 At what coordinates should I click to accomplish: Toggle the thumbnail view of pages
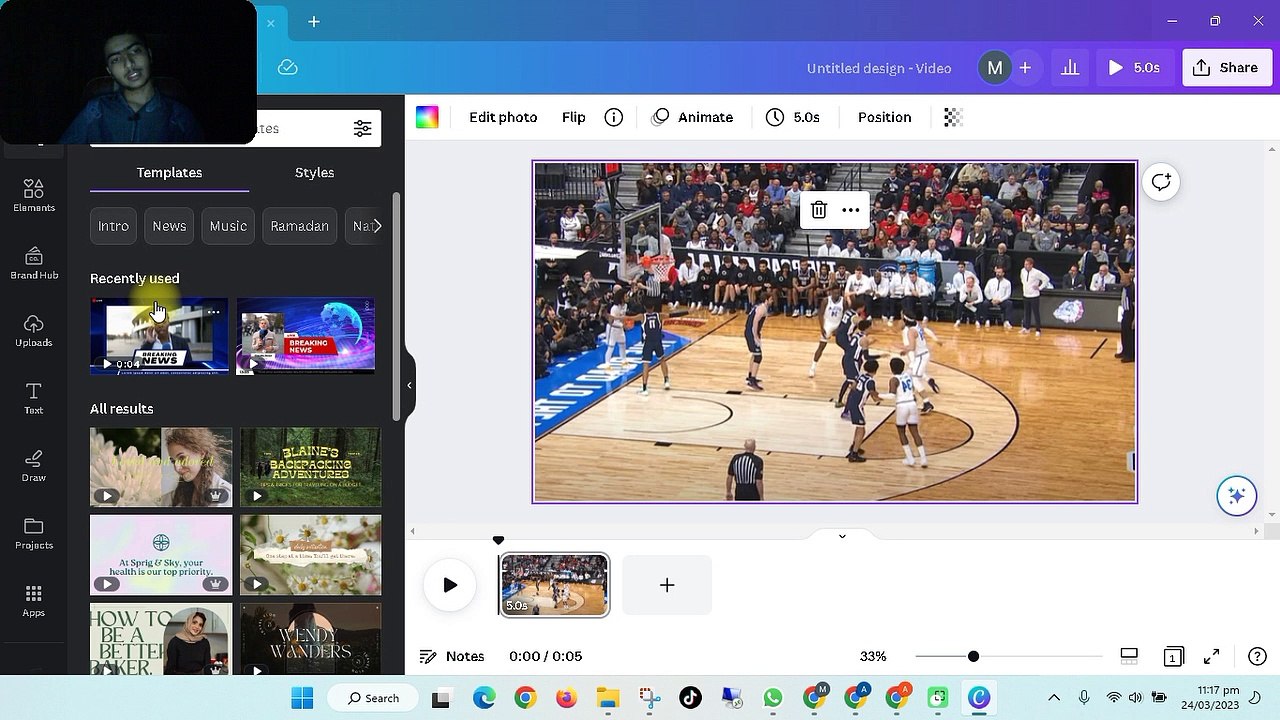click(x=1129, y=656)
